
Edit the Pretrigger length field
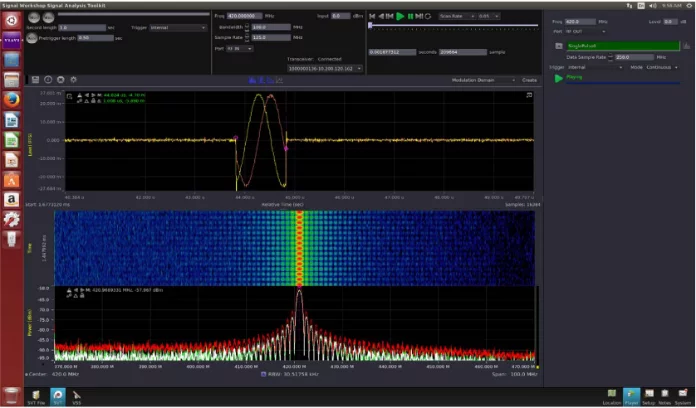pos(95,38)
